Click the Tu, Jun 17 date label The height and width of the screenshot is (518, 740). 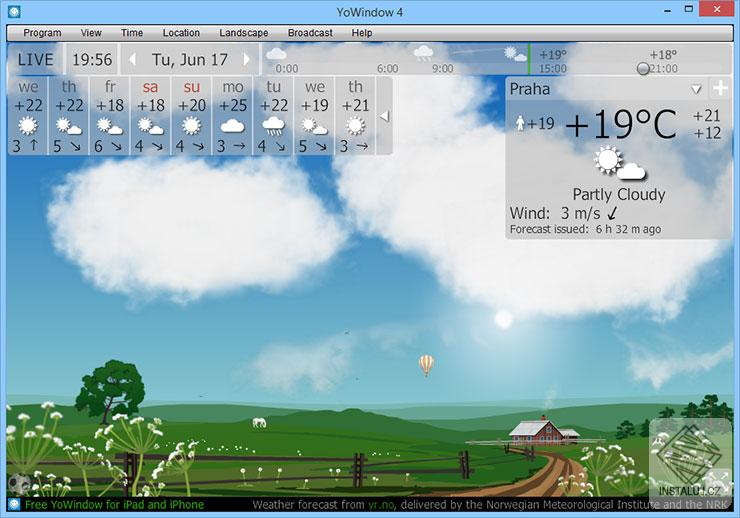click(190, 59)
